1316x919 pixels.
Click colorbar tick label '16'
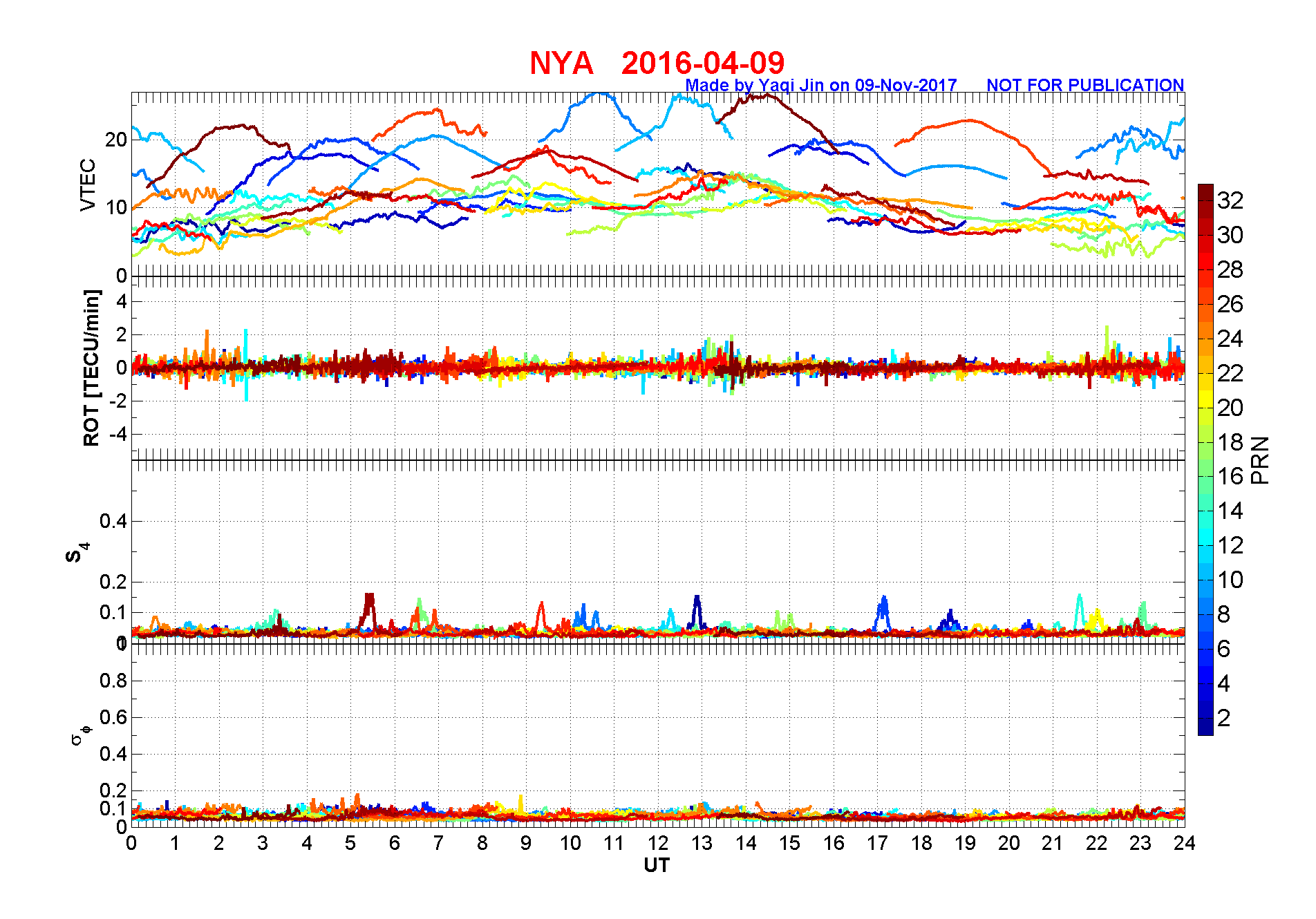(x=1230, y=476)
